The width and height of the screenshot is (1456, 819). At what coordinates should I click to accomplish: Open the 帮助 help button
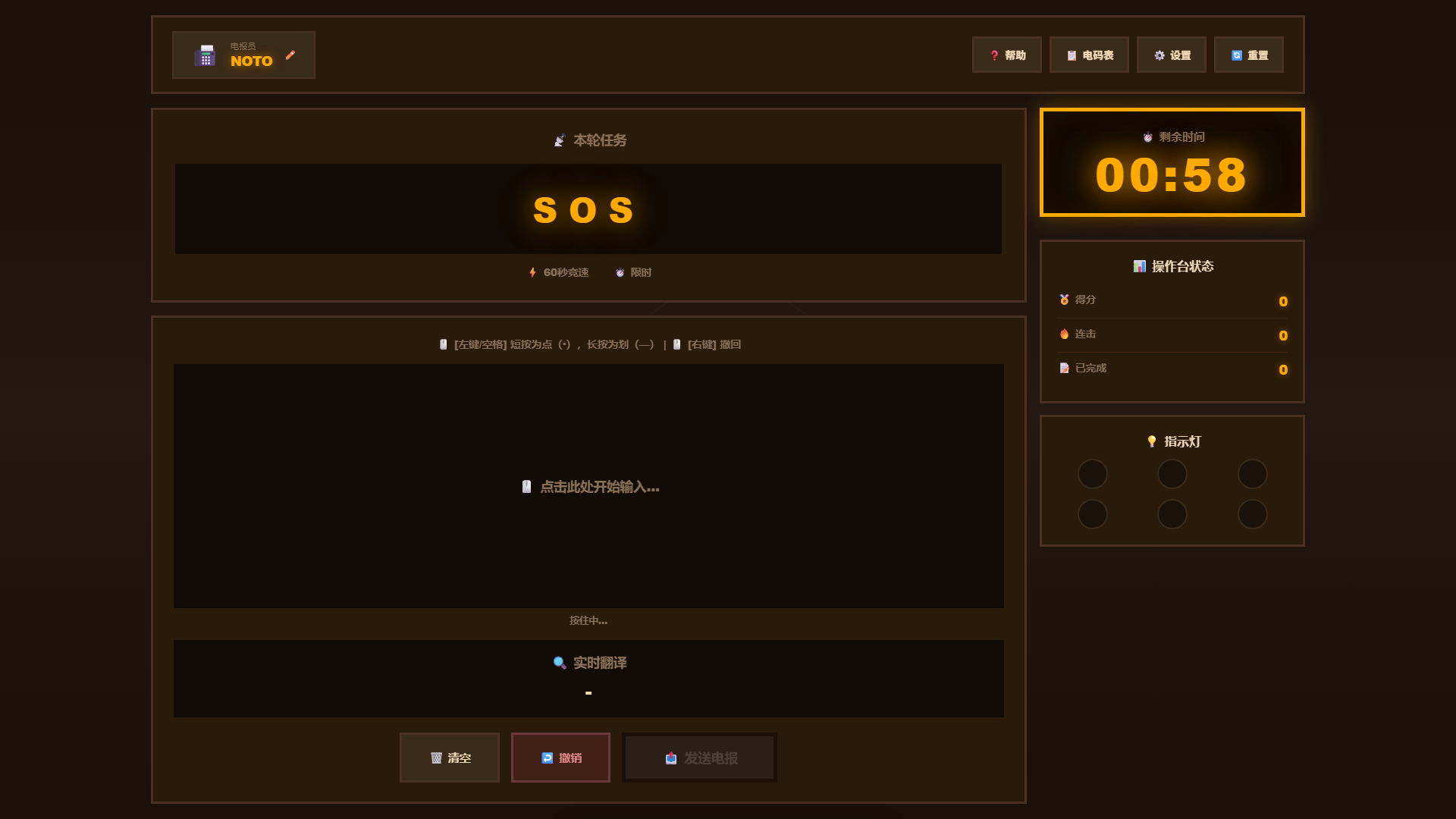pos(1006,55)
